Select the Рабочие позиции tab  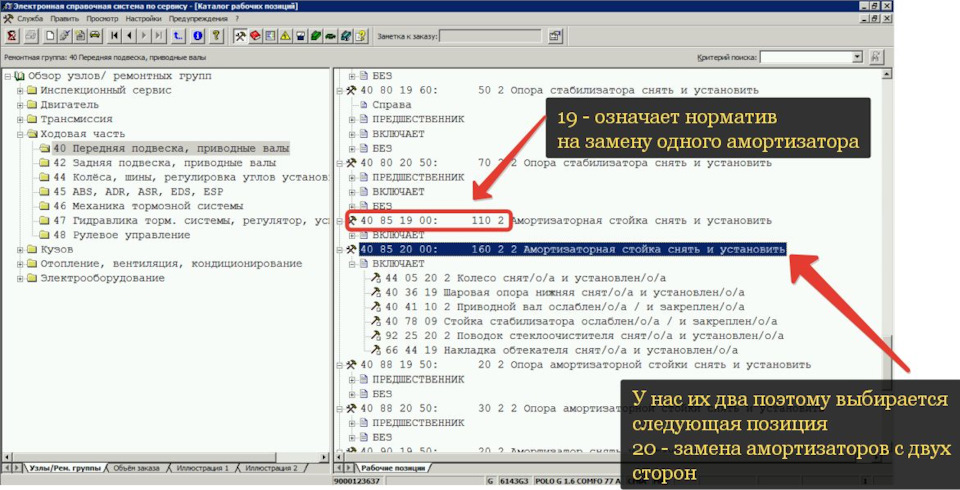coord(392,468)
